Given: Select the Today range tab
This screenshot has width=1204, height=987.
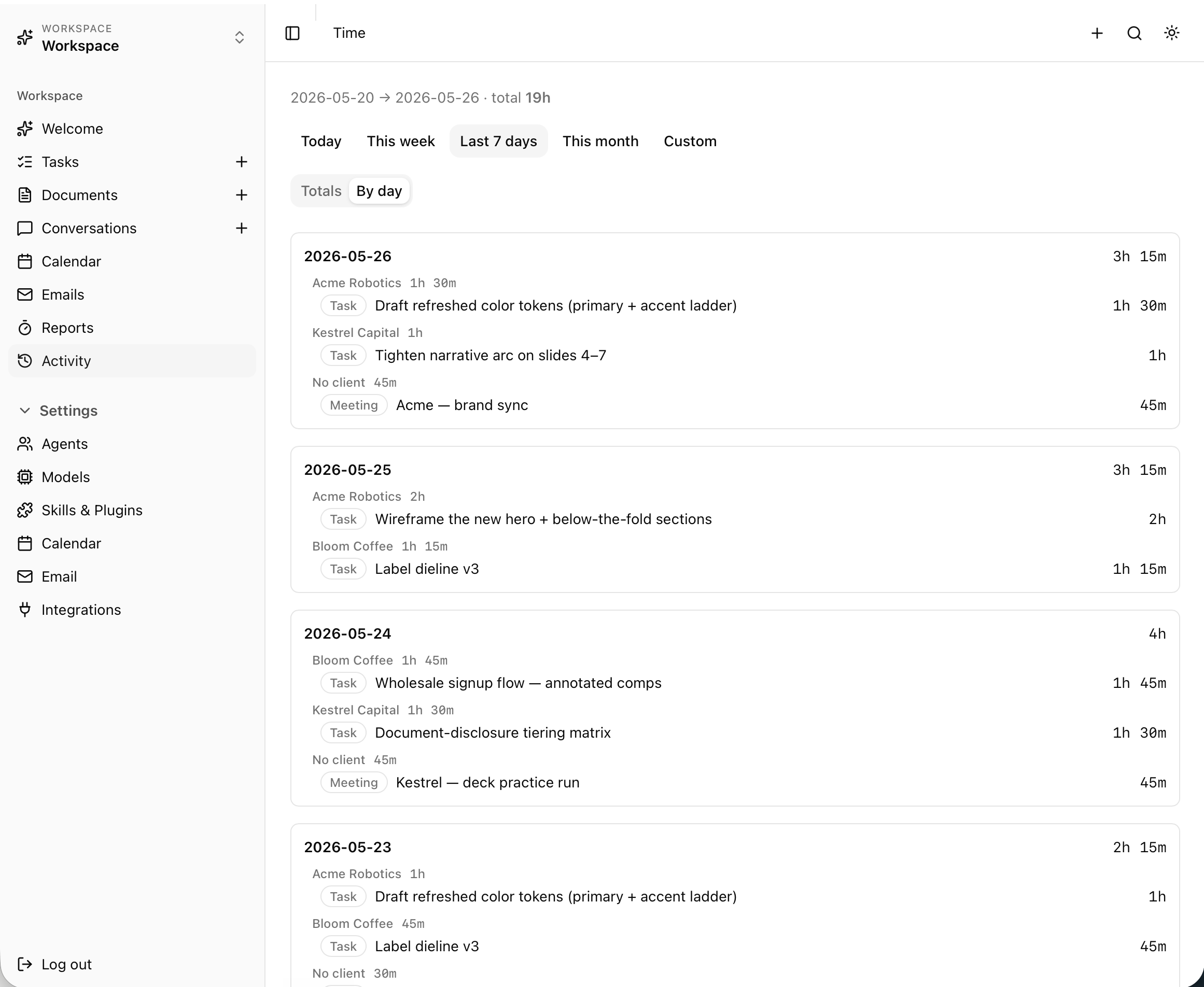Looking at the screenshot, I should click(321, 141).
